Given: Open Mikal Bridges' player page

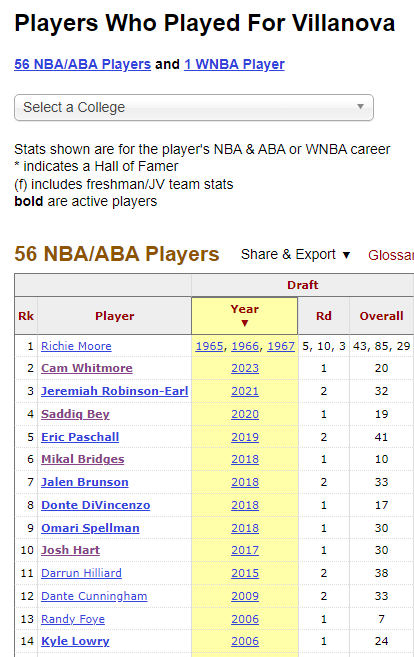Looking at the screenshot, I should [x=83, y=459].
